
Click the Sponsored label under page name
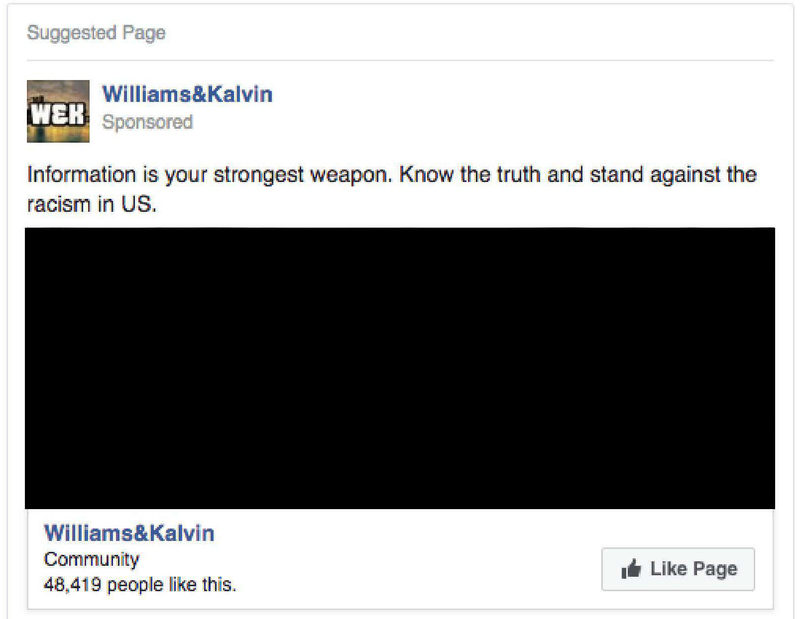tap(147, 122)
